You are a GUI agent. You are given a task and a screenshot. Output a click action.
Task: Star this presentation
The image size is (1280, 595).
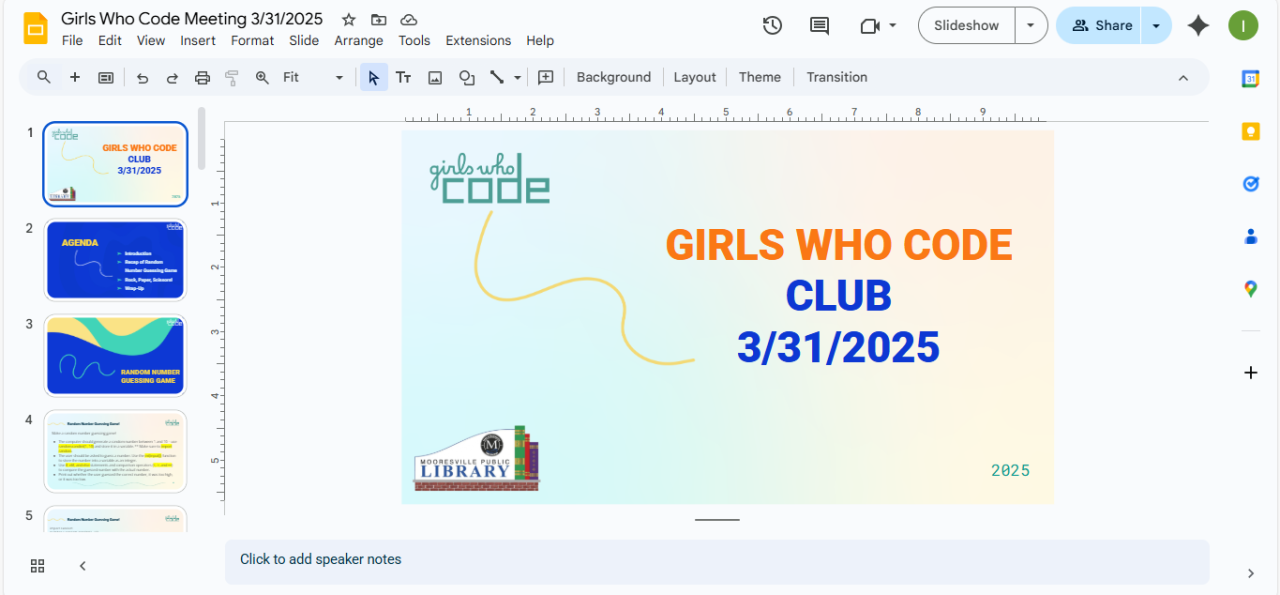click(349, 20)
